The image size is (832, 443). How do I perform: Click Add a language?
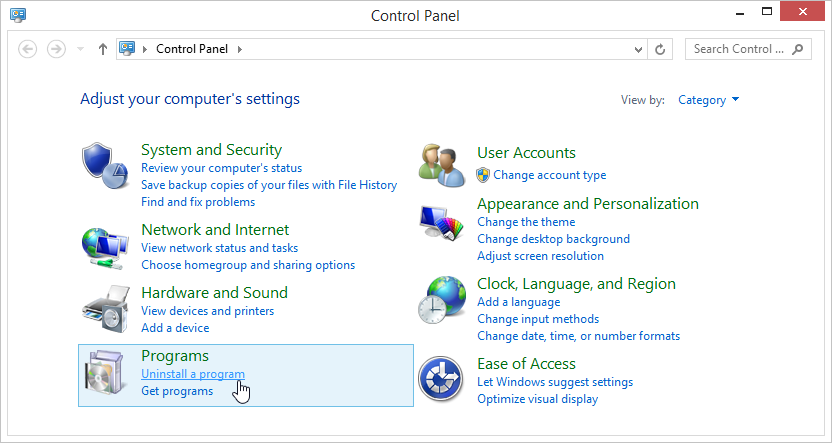coord(518,302)
